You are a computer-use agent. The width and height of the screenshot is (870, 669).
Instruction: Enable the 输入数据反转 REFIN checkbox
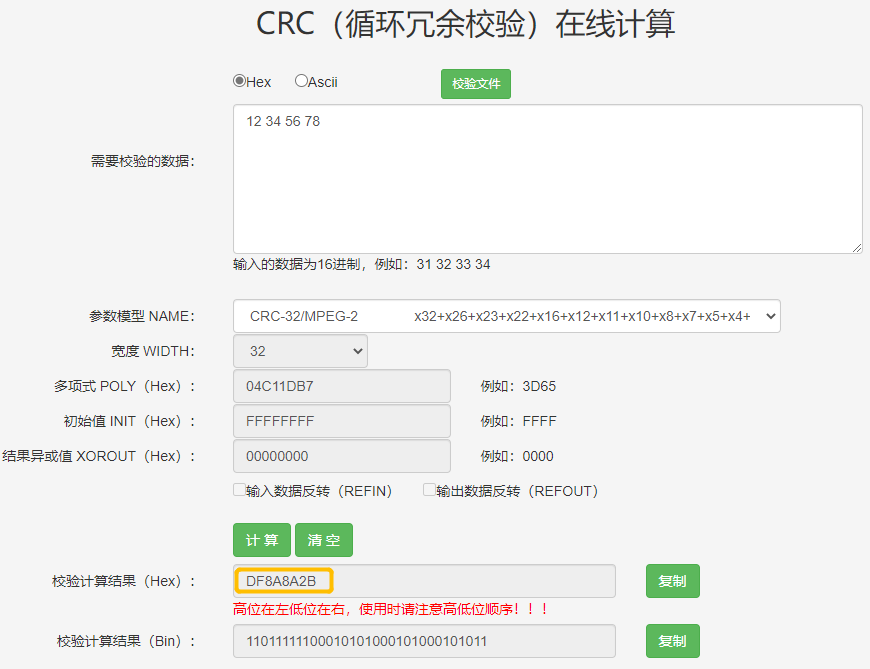(236, 489)
